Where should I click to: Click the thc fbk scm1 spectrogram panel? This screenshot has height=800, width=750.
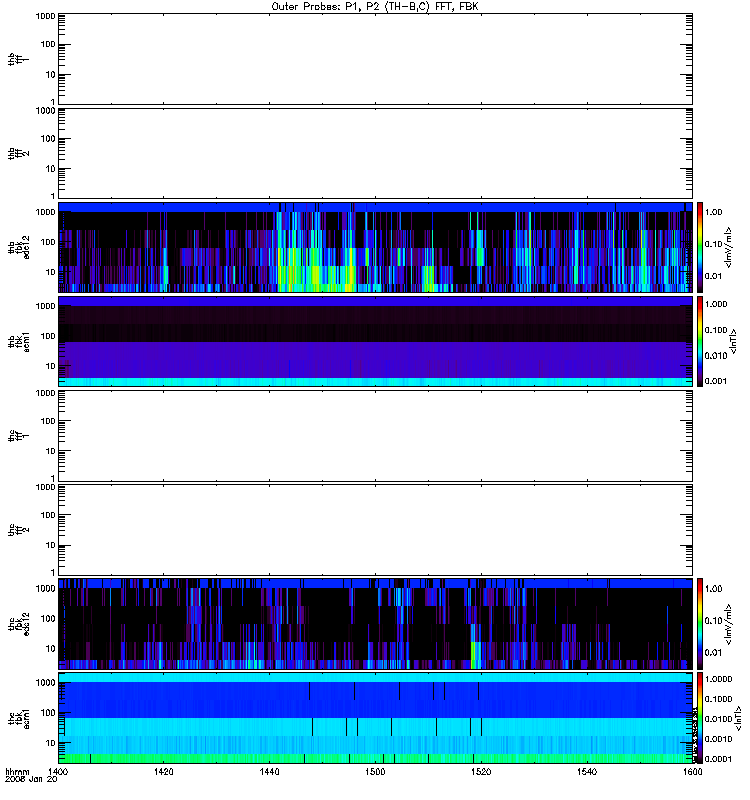tap(375, 718)
